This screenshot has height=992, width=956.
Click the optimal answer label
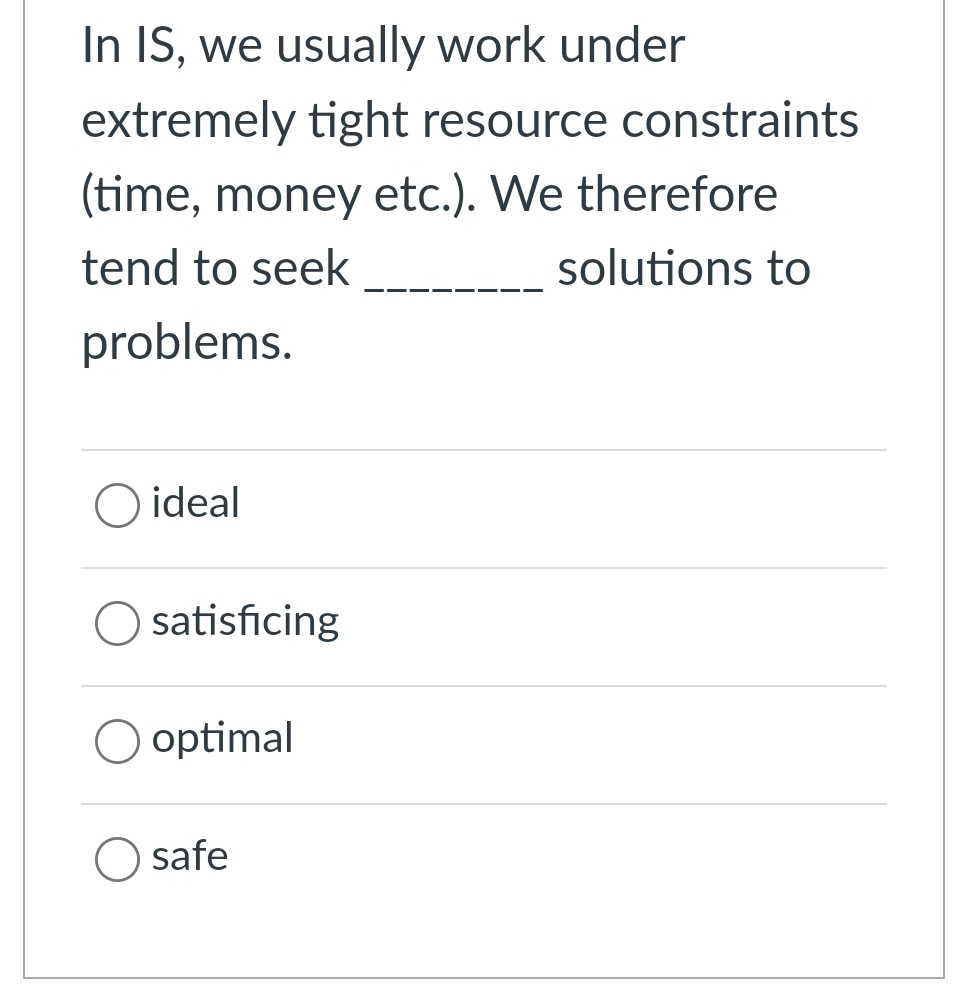(x=222, y=739)
